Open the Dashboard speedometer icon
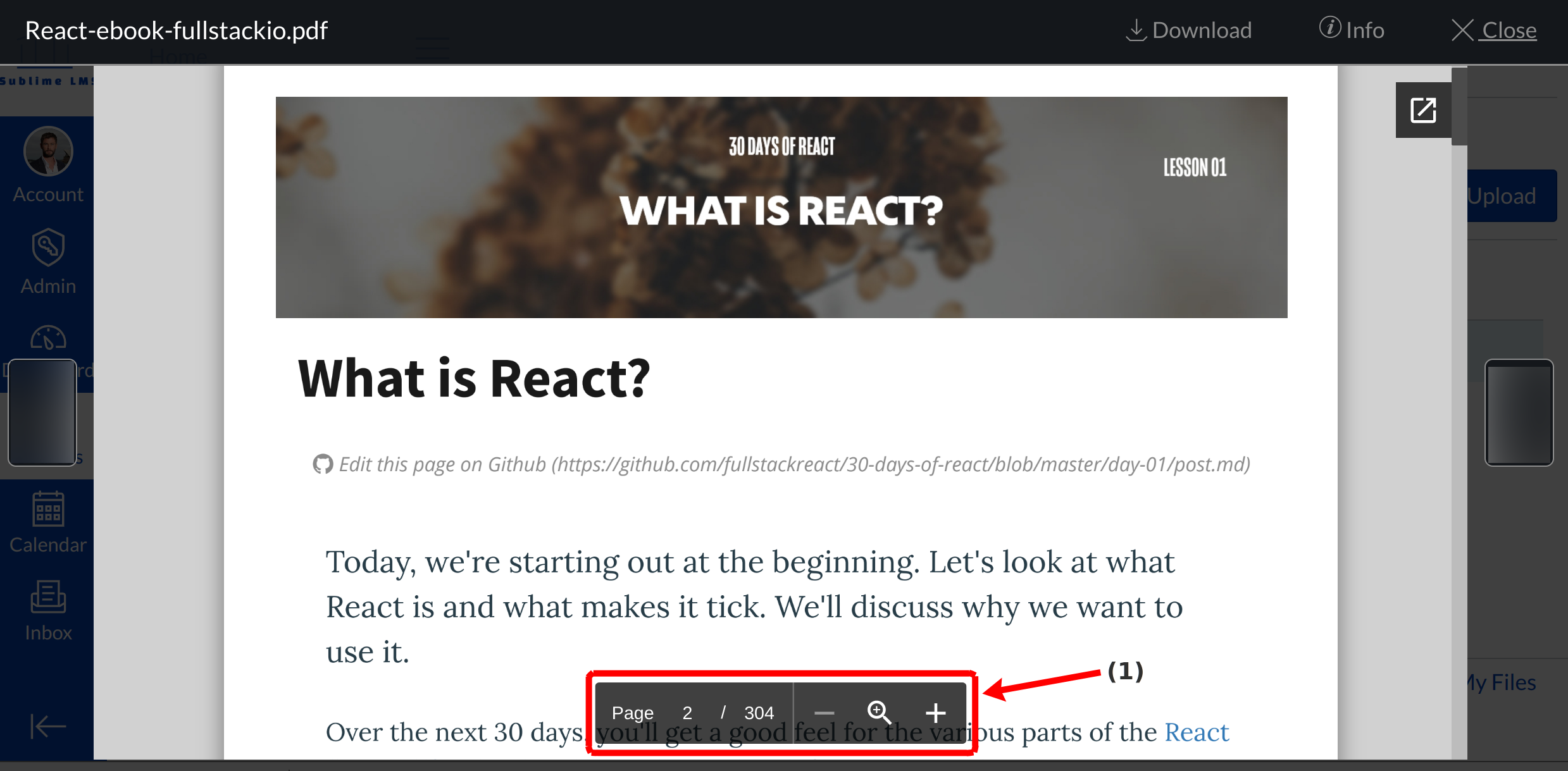This screenshot has height=771, width=1568. (48, 338)
